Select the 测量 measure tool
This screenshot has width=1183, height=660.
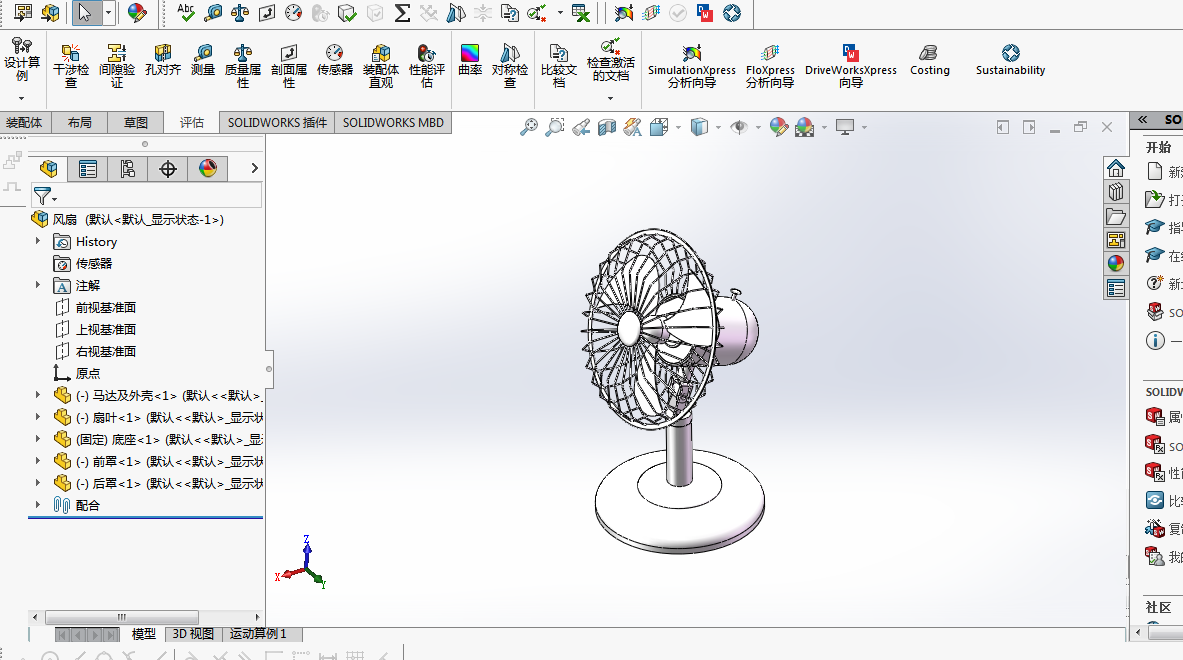(x=203, y=54)
